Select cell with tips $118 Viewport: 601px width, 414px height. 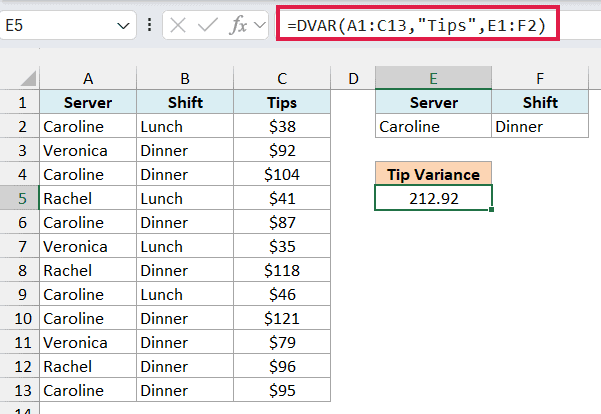click(x=282, y=270)
